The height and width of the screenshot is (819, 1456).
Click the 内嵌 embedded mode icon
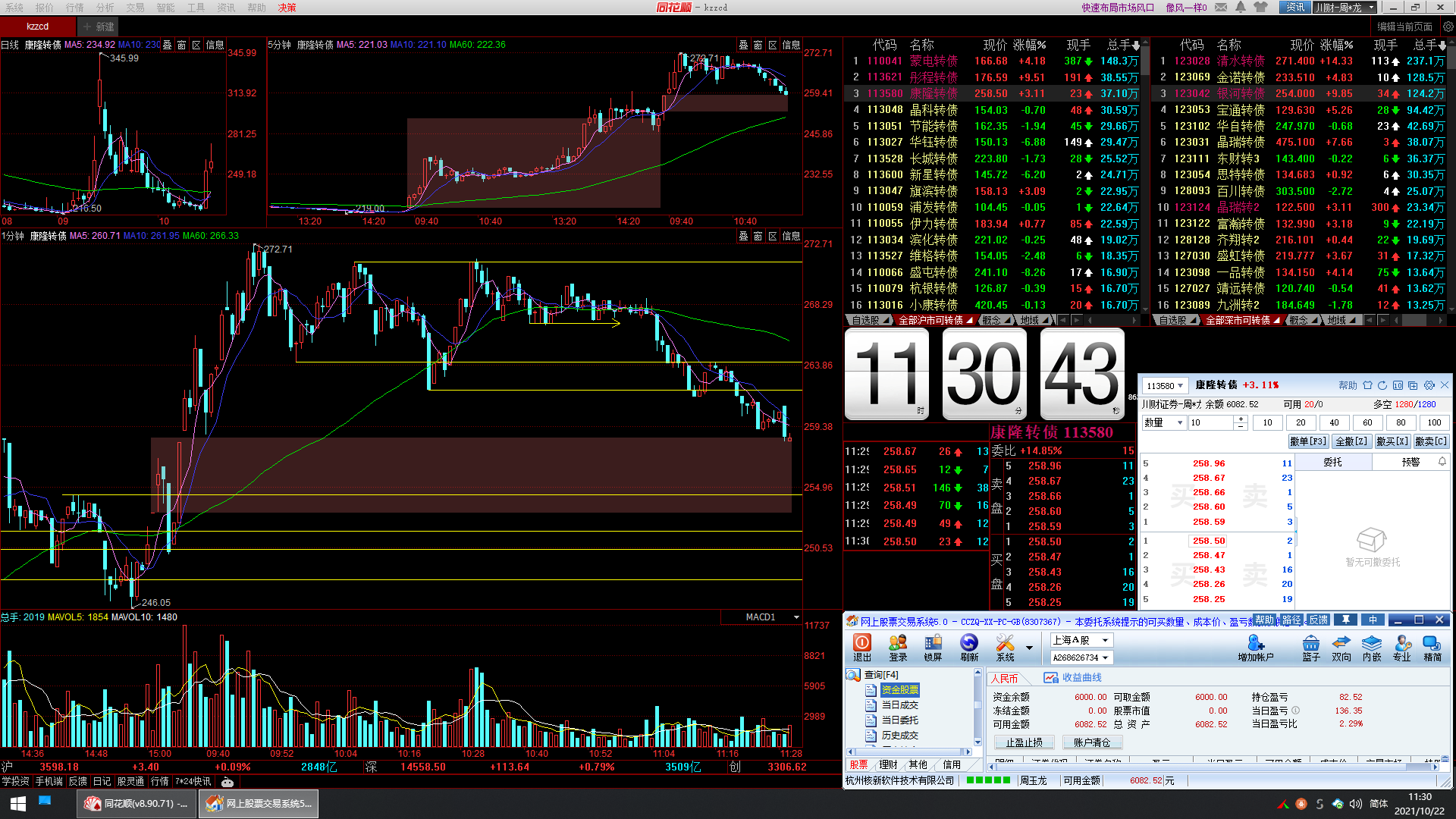click(x=1372, y=648)
